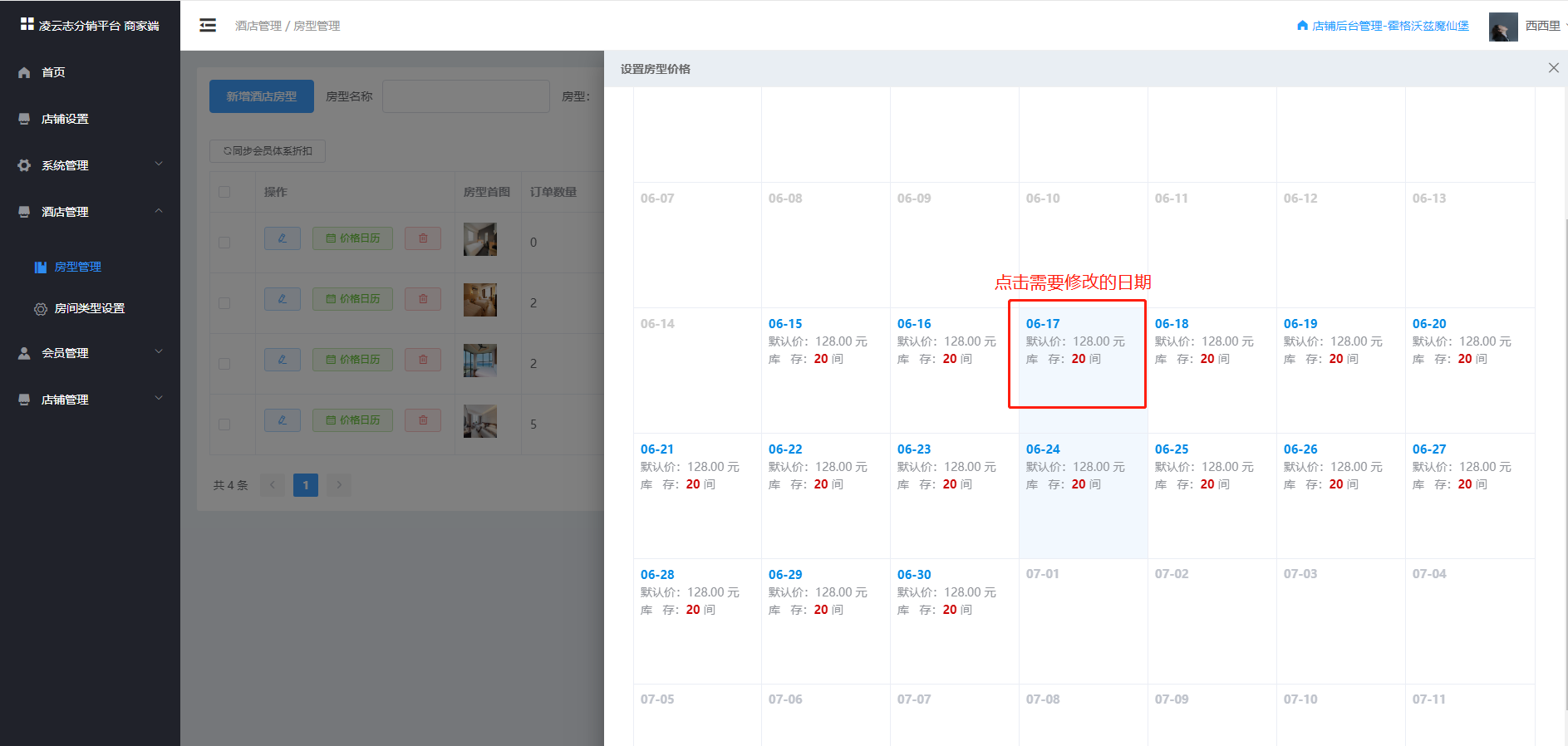Close the 设置房型价格 panel
Image resolution: width=1568 pixels, height=746 pixels.
1553,68
